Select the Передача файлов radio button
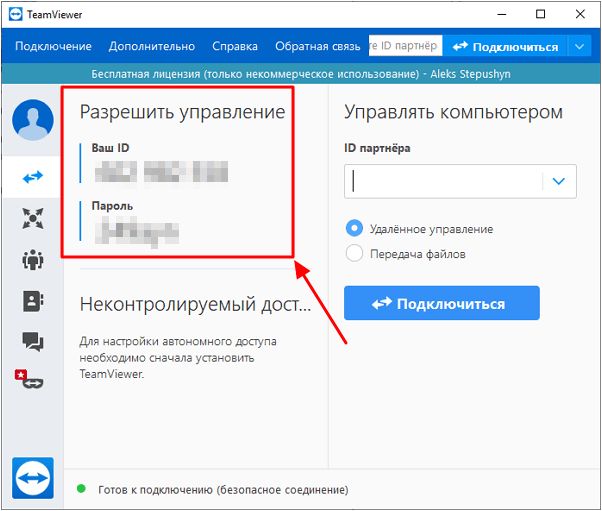Viewport: 602px width, 511px height. click(x=354, y=253)
